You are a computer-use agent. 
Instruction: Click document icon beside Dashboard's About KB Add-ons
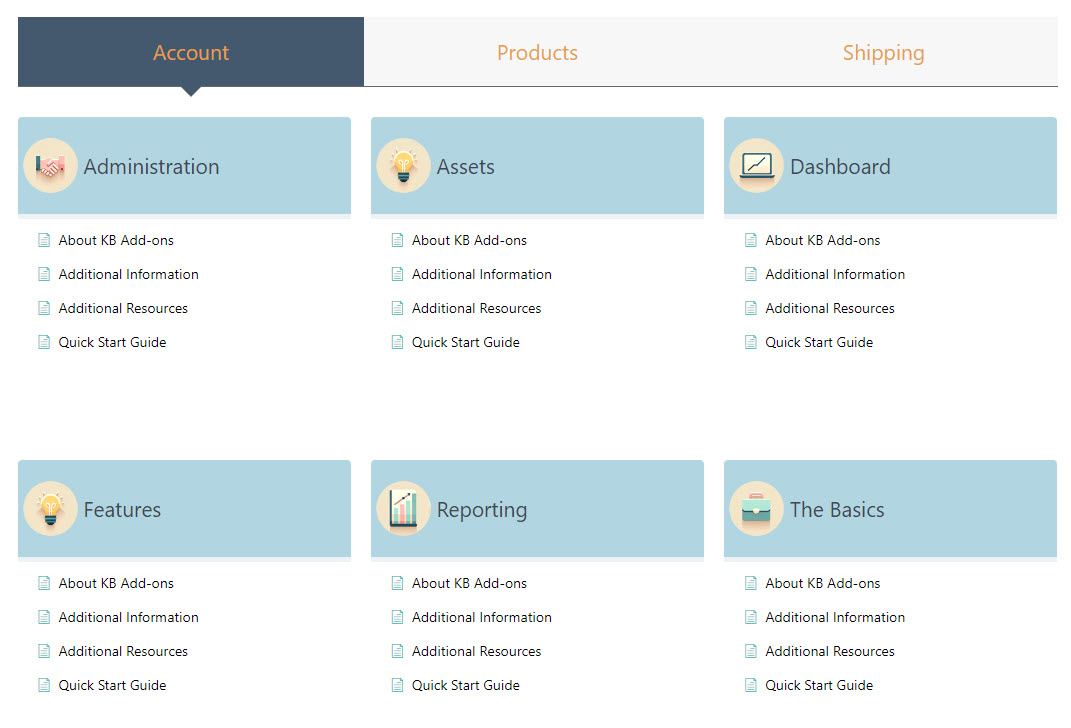click(x=751, y=240)
